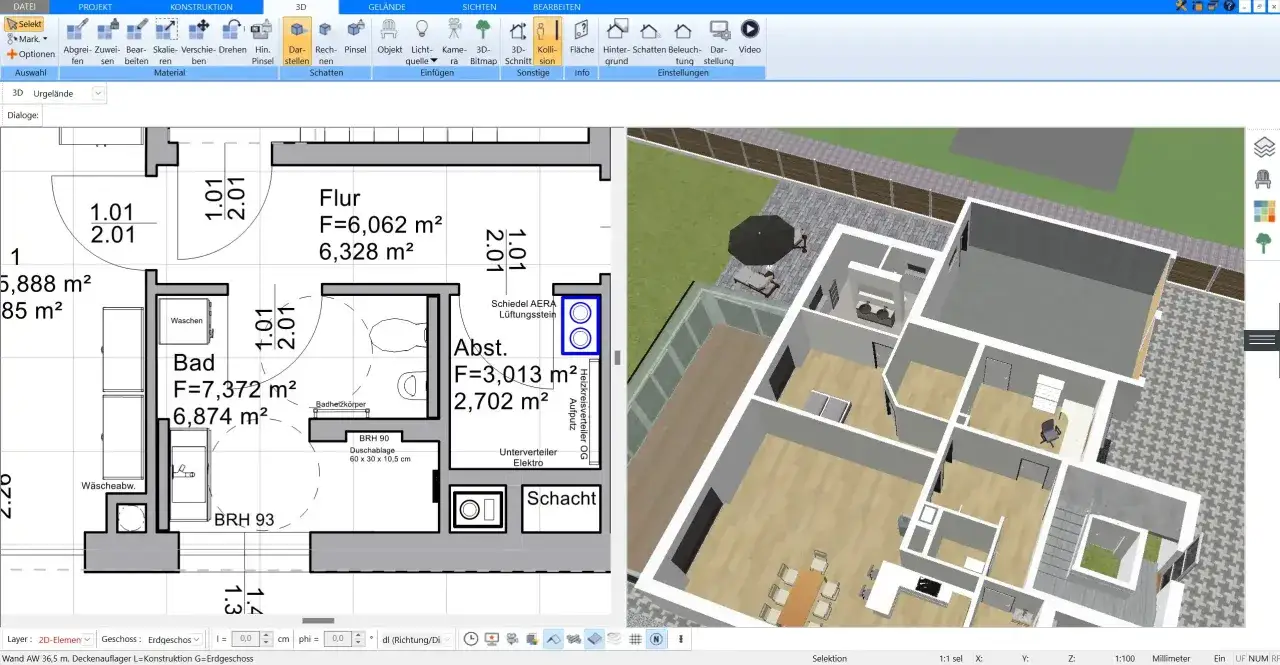The image size is (1280, 665).
Task: Select the Pinsel shadow tool
Action: (x=355, y=36)
